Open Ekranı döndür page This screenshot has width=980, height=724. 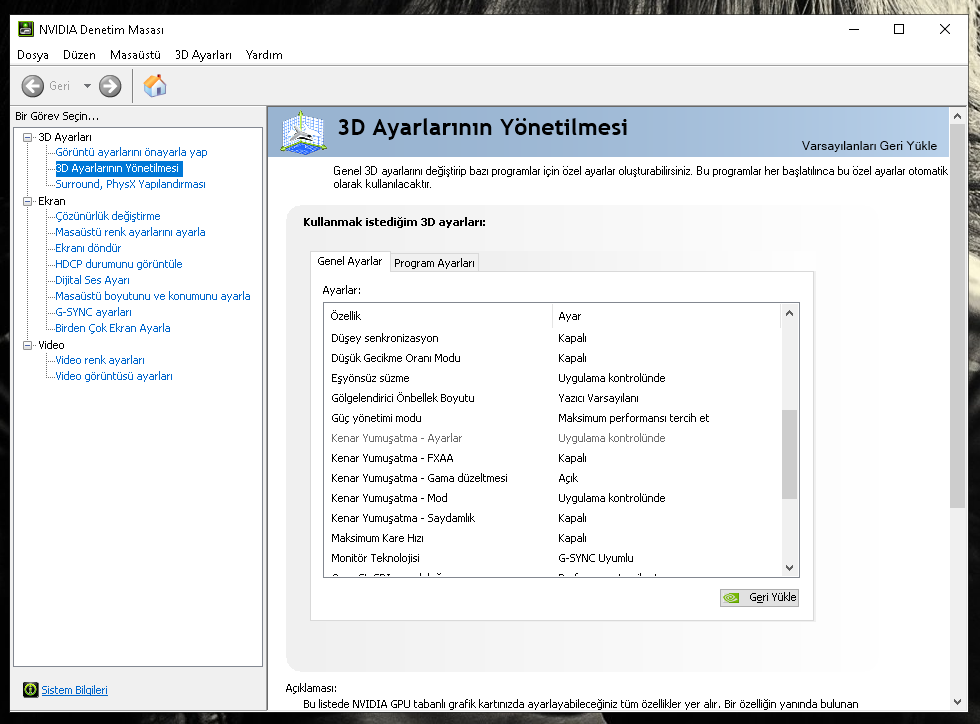[x=88, y=248]
